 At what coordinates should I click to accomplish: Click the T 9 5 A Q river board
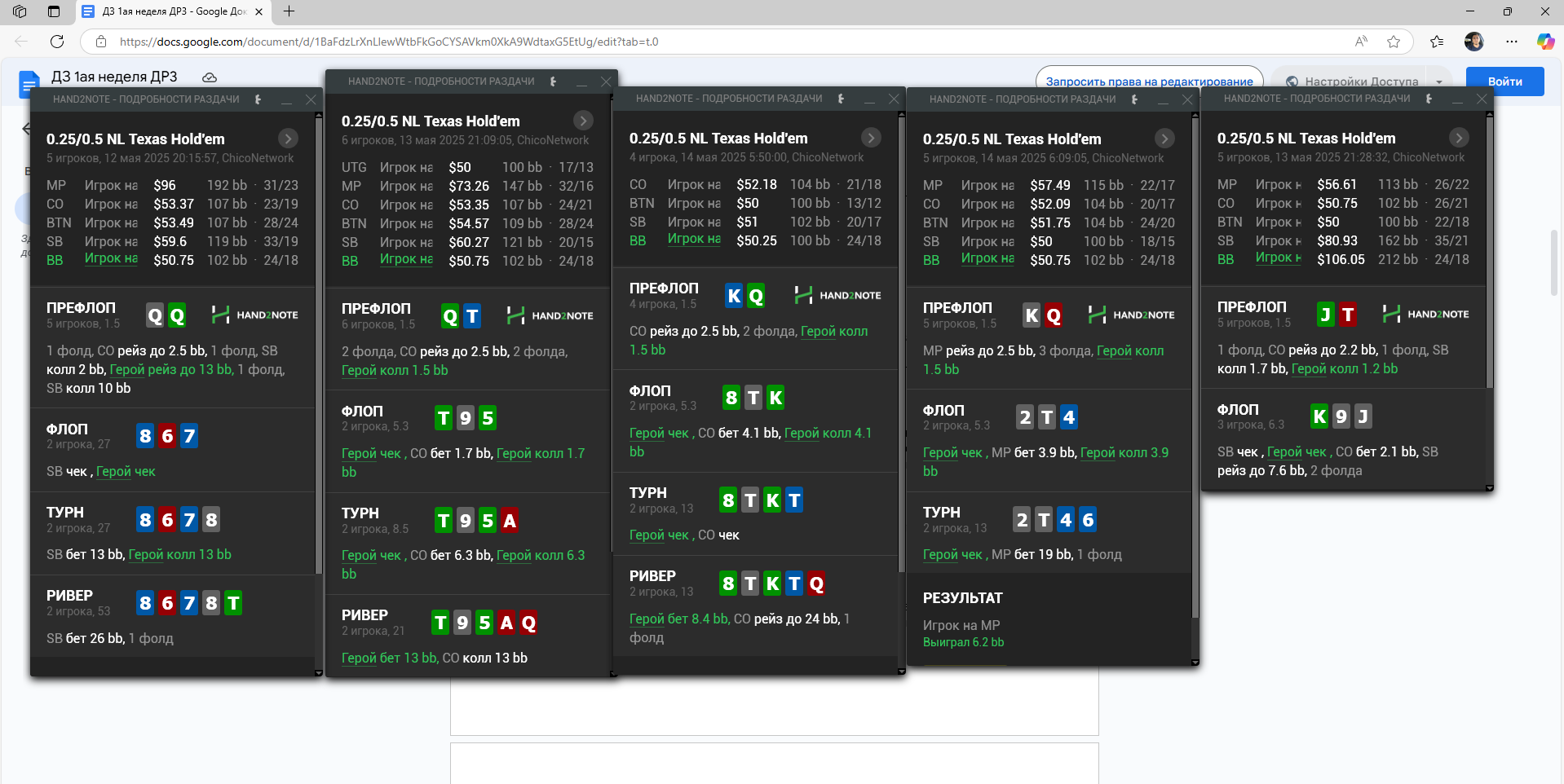[484, 623]
